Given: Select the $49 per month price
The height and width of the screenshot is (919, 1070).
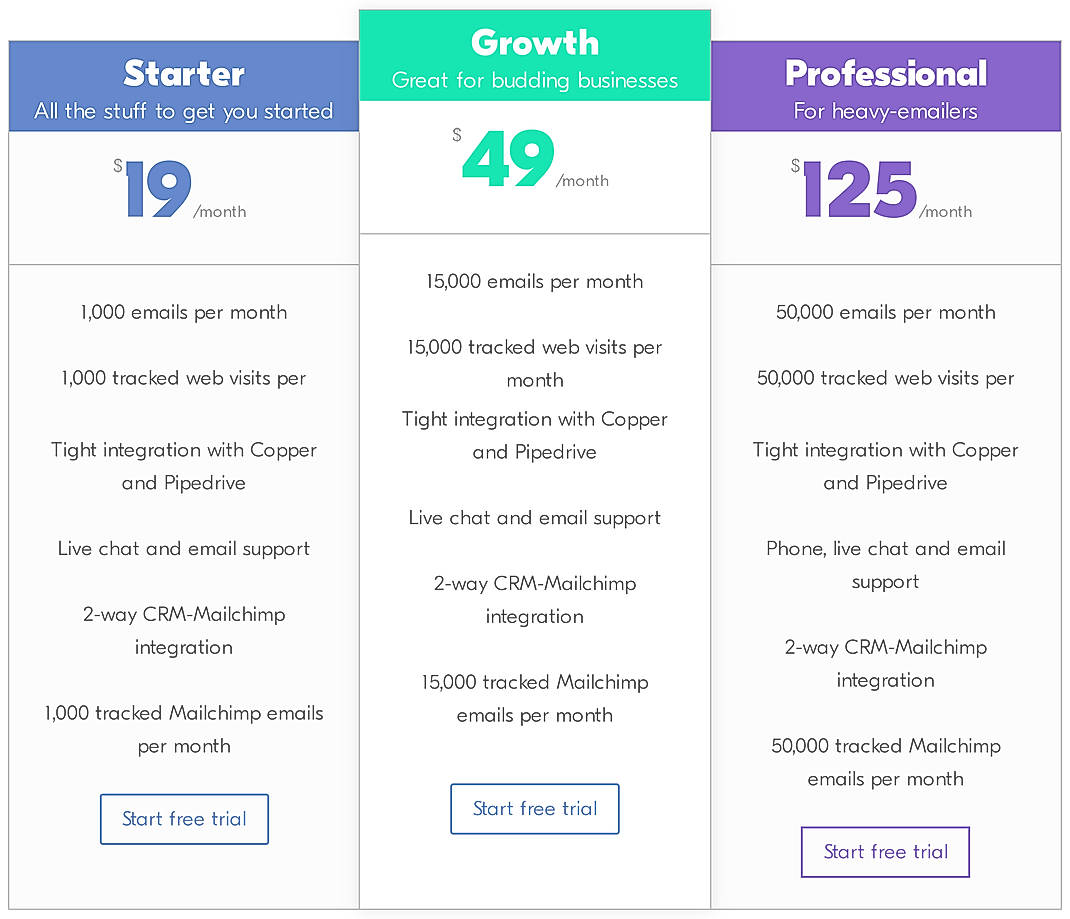Looking at the screenshot, I should click(509, 159).
